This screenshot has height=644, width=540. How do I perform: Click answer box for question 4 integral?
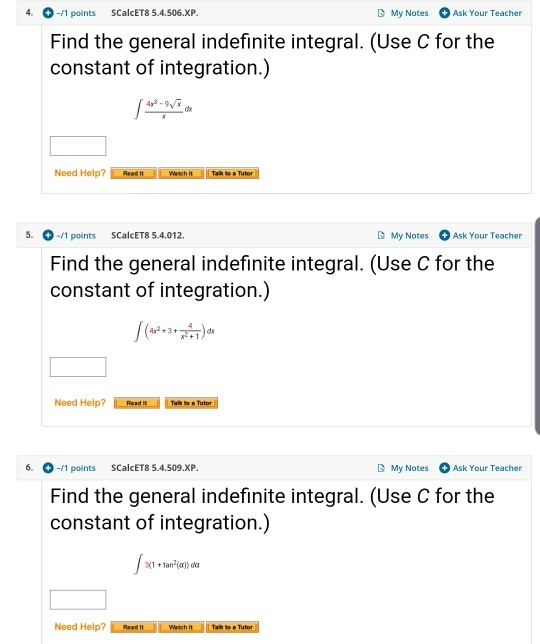(x=78, y=146)
